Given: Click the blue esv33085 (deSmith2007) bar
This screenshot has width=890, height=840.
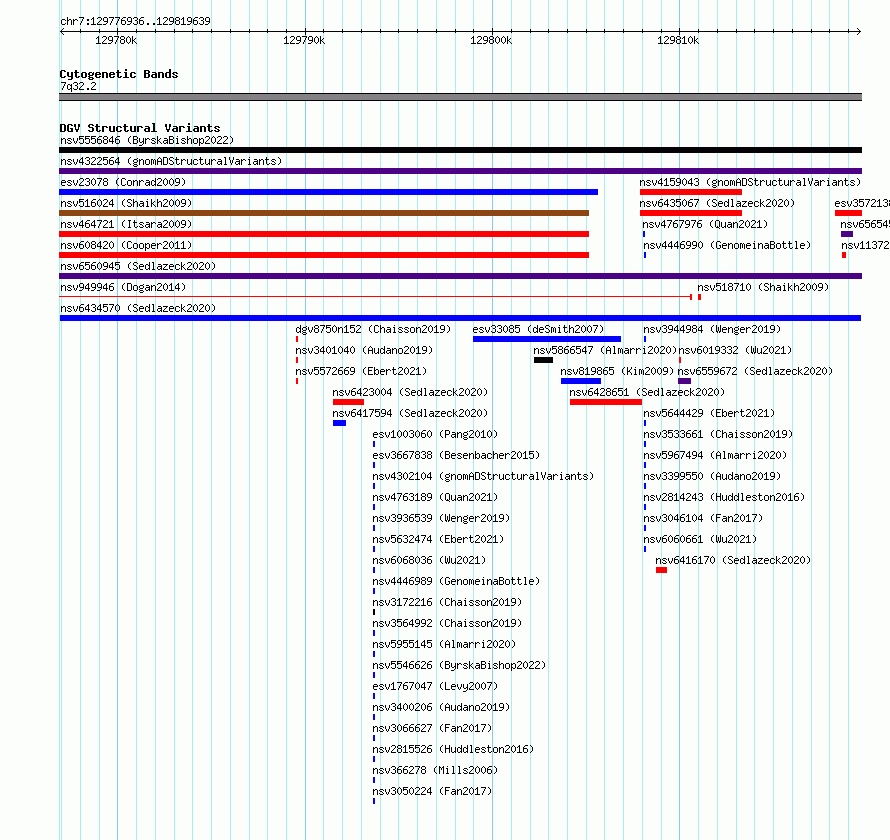Looking at the screenshot, I should click(547, 339).
